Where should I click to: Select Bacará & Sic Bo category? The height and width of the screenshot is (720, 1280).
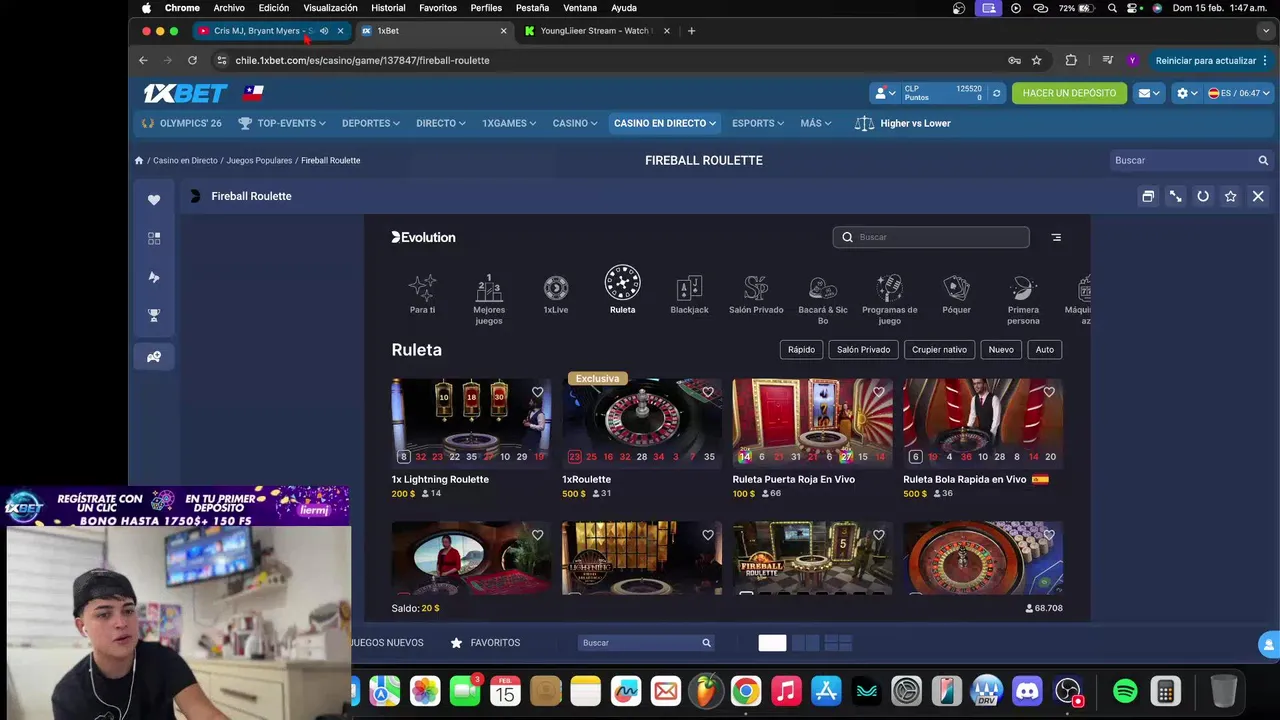click(823, 299)
